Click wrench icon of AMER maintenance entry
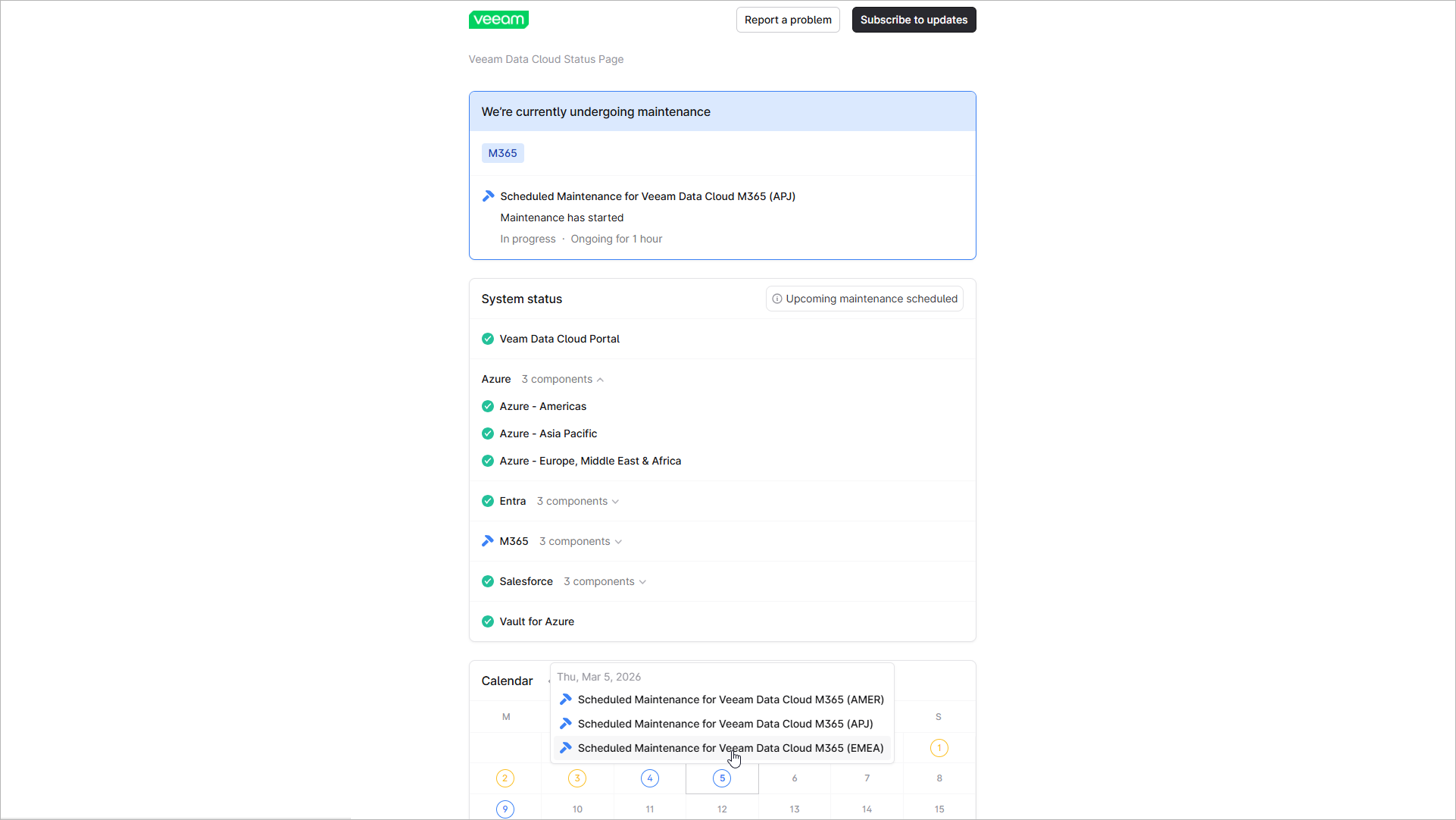1456x820 pixels. point(566,700)
